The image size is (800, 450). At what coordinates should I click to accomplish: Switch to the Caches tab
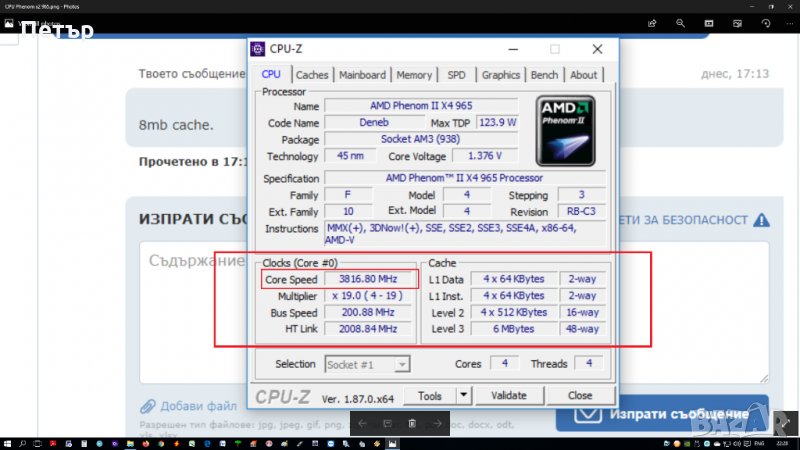click(x=312, y=75)
